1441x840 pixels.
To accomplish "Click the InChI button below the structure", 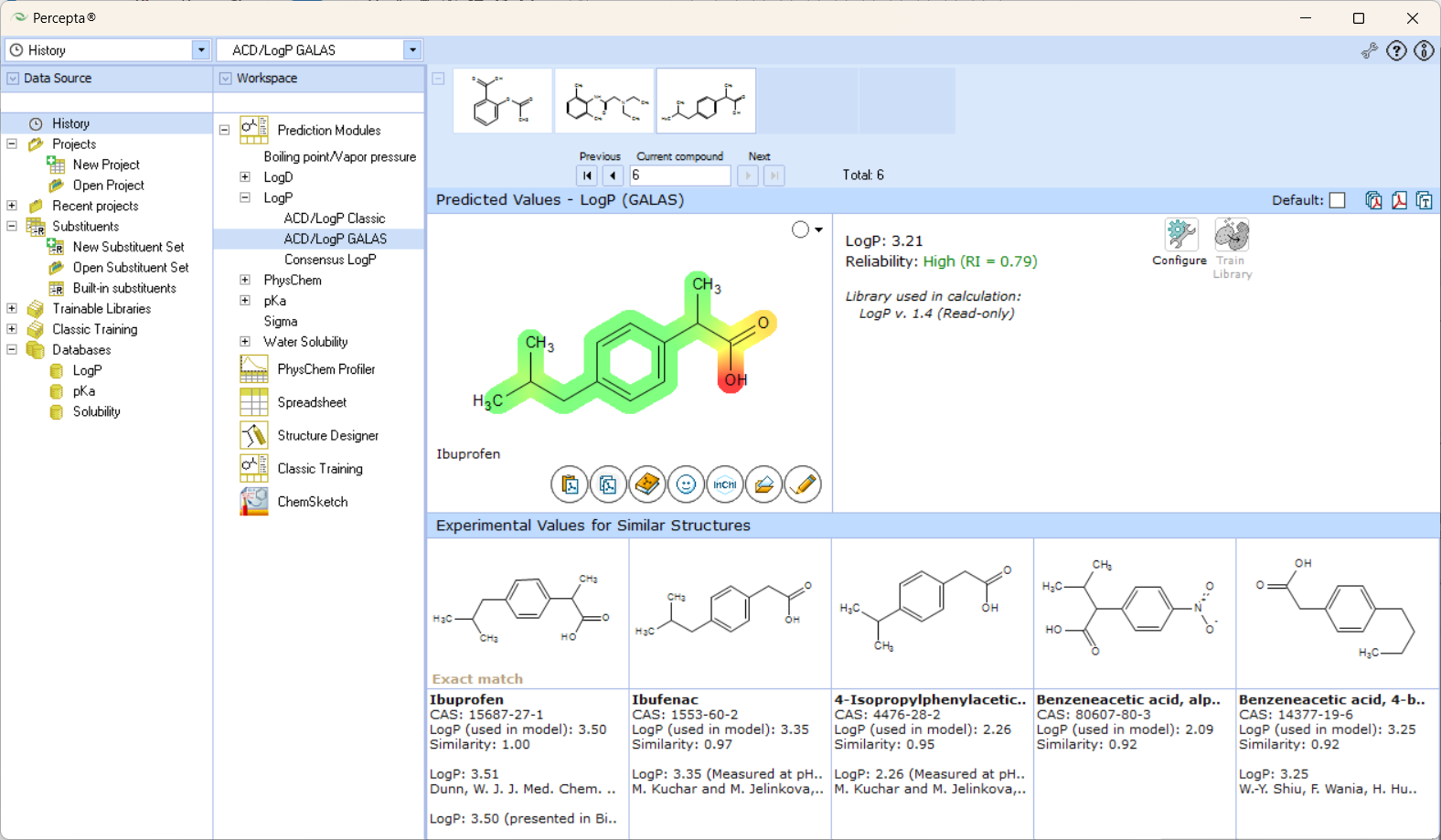I will (725, 484).
